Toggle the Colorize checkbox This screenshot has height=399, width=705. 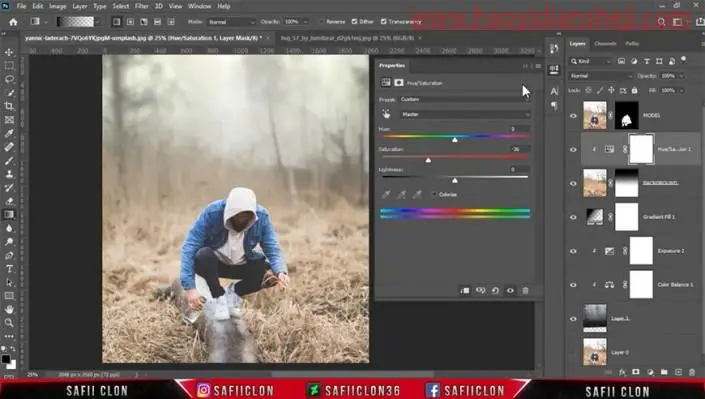[x=434, y=194]
